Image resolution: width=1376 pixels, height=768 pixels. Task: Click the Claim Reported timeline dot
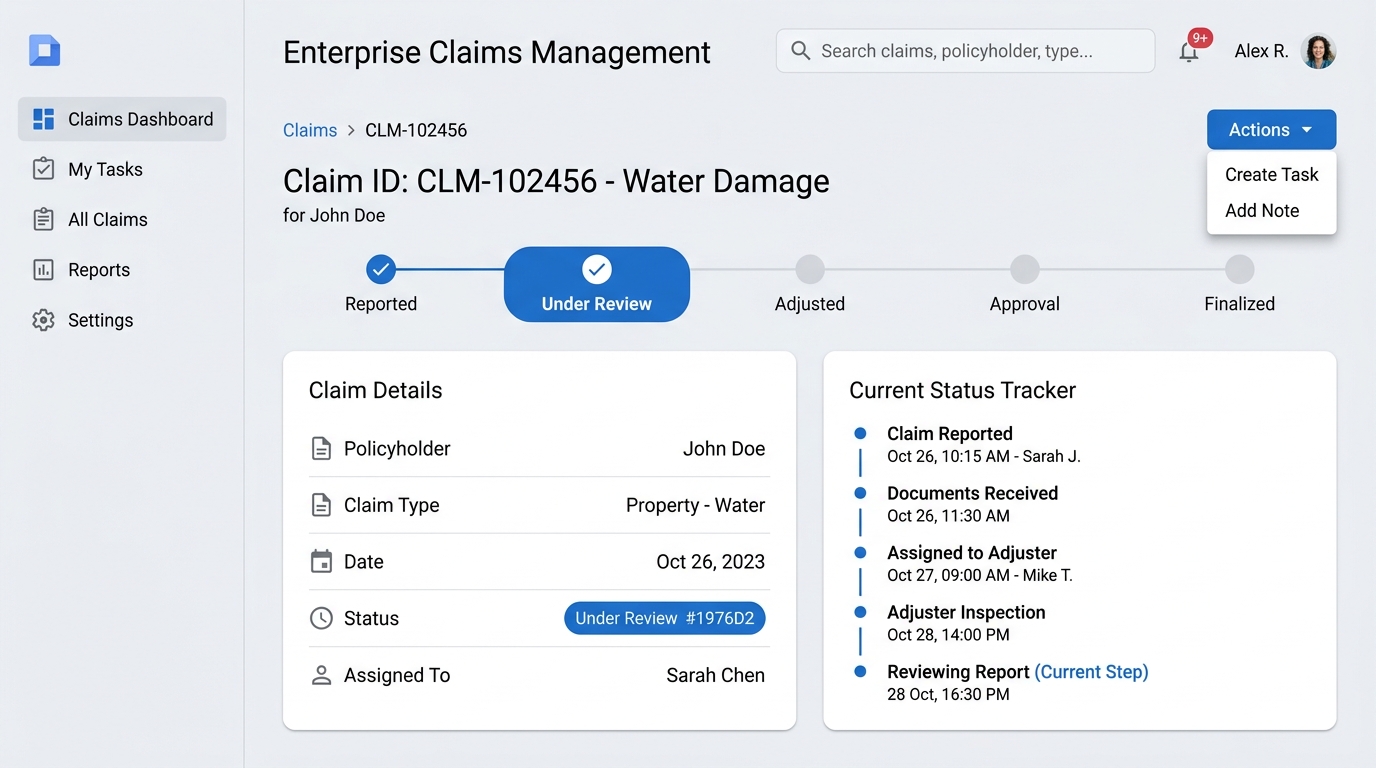[860, 433]
